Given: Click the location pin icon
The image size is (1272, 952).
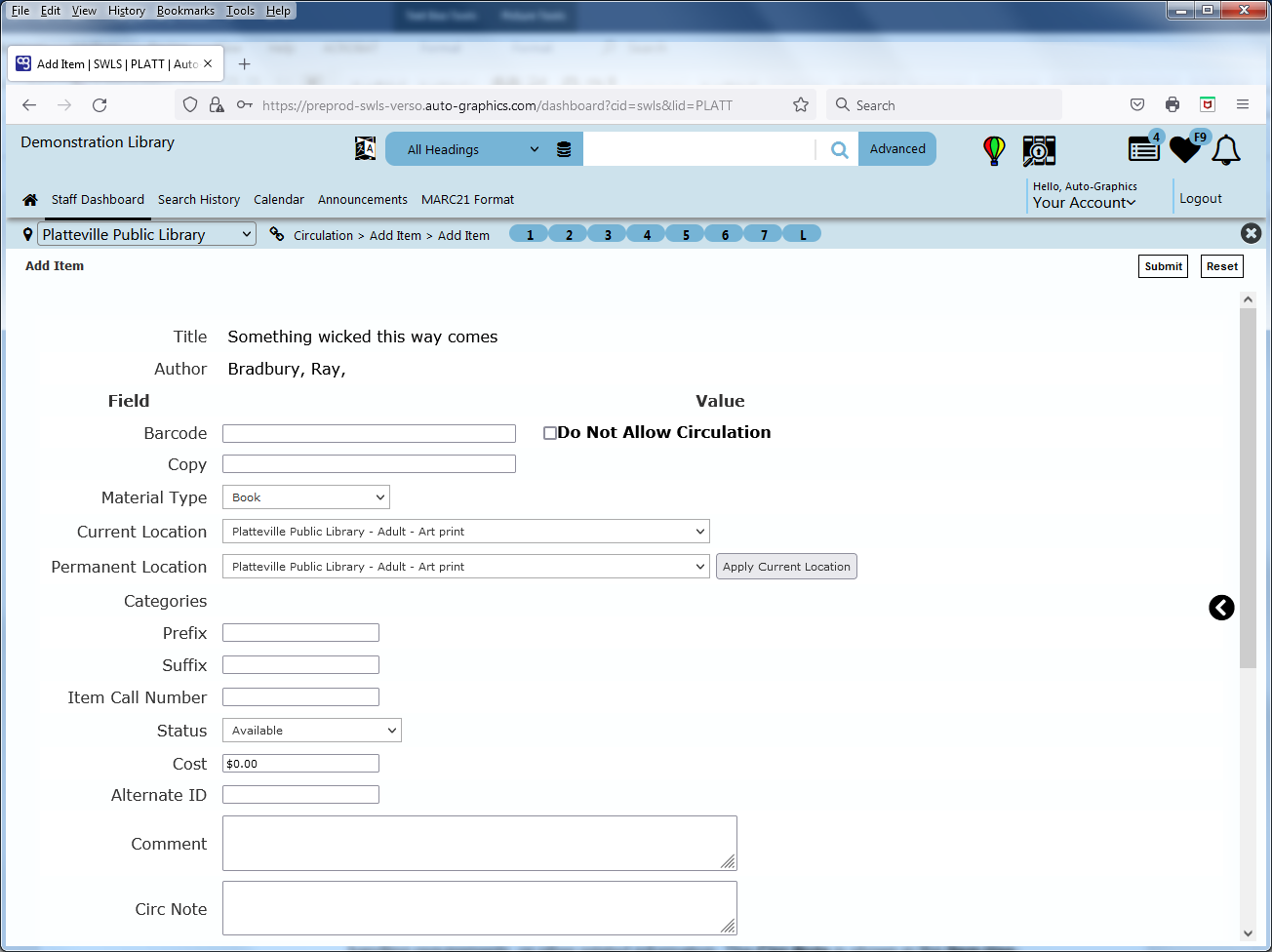Looking at the screenshot, I should [27, 235].
